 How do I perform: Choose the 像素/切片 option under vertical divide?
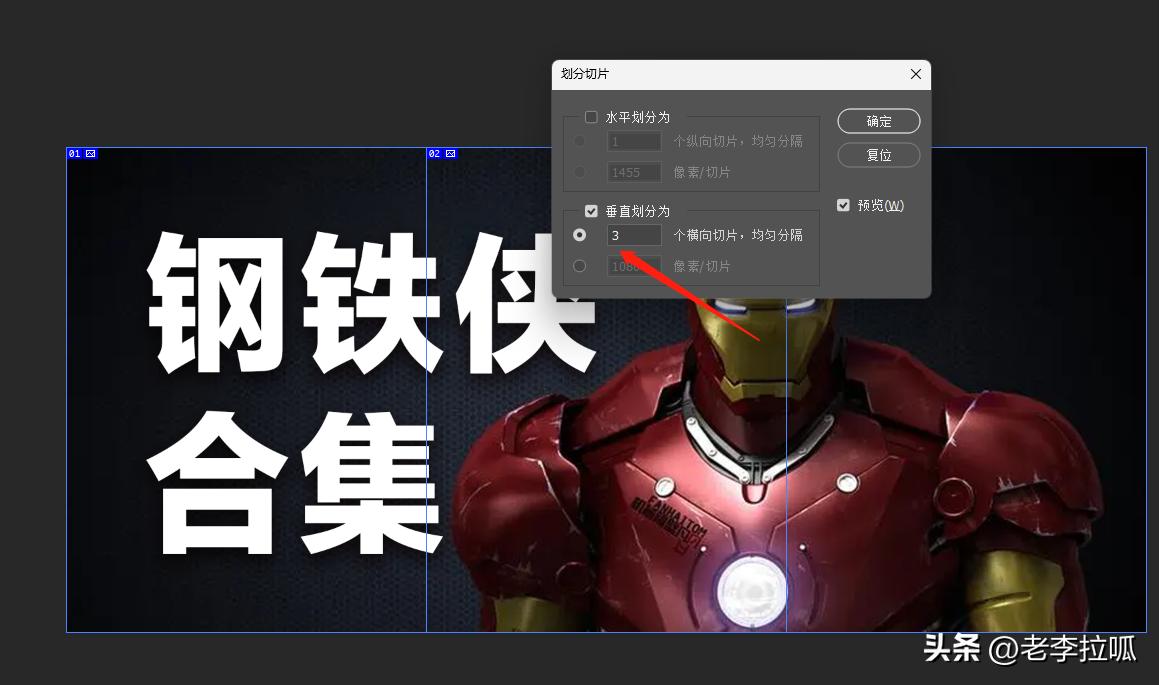580,266
